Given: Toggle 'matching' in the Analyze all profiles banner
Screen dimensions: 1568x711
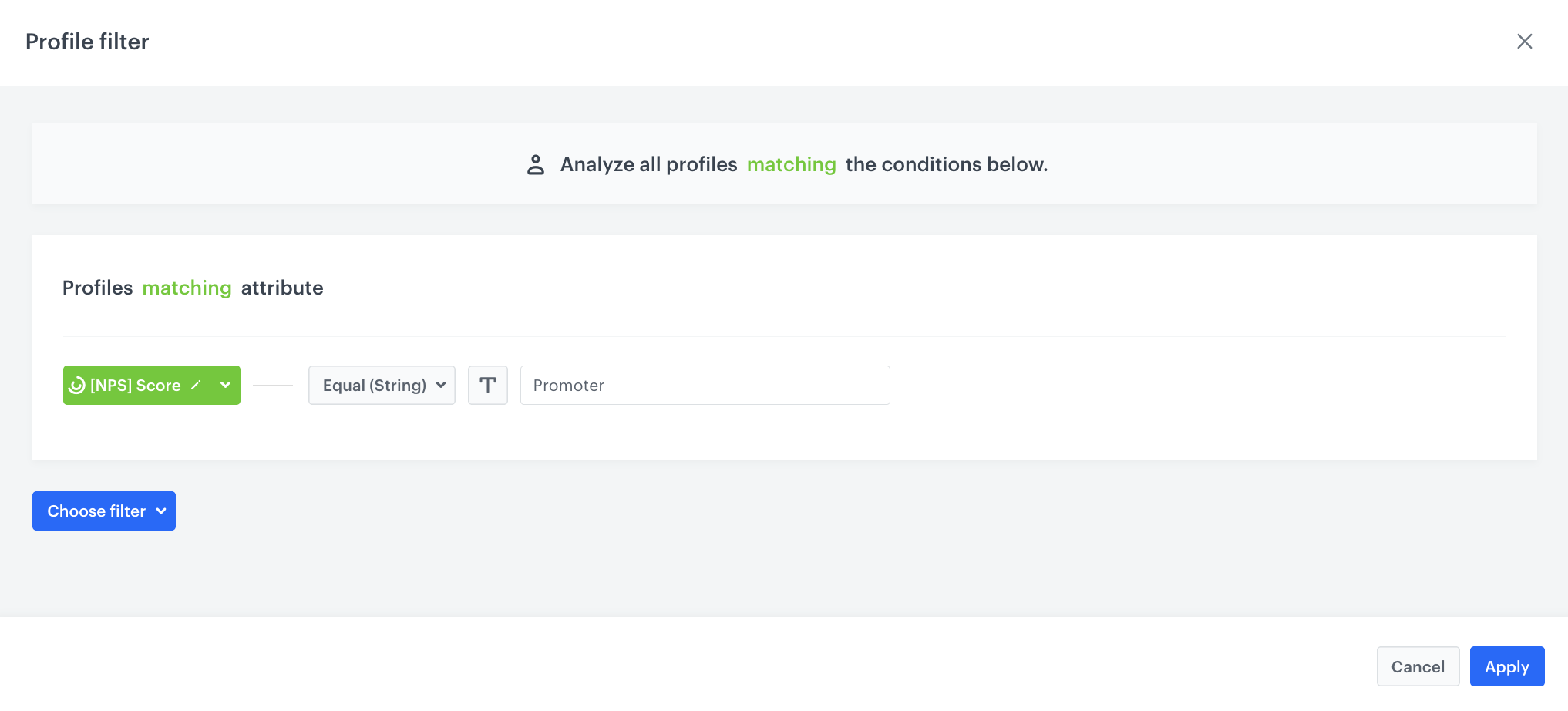Looking at the screenshot, I should tap(791, 164).
